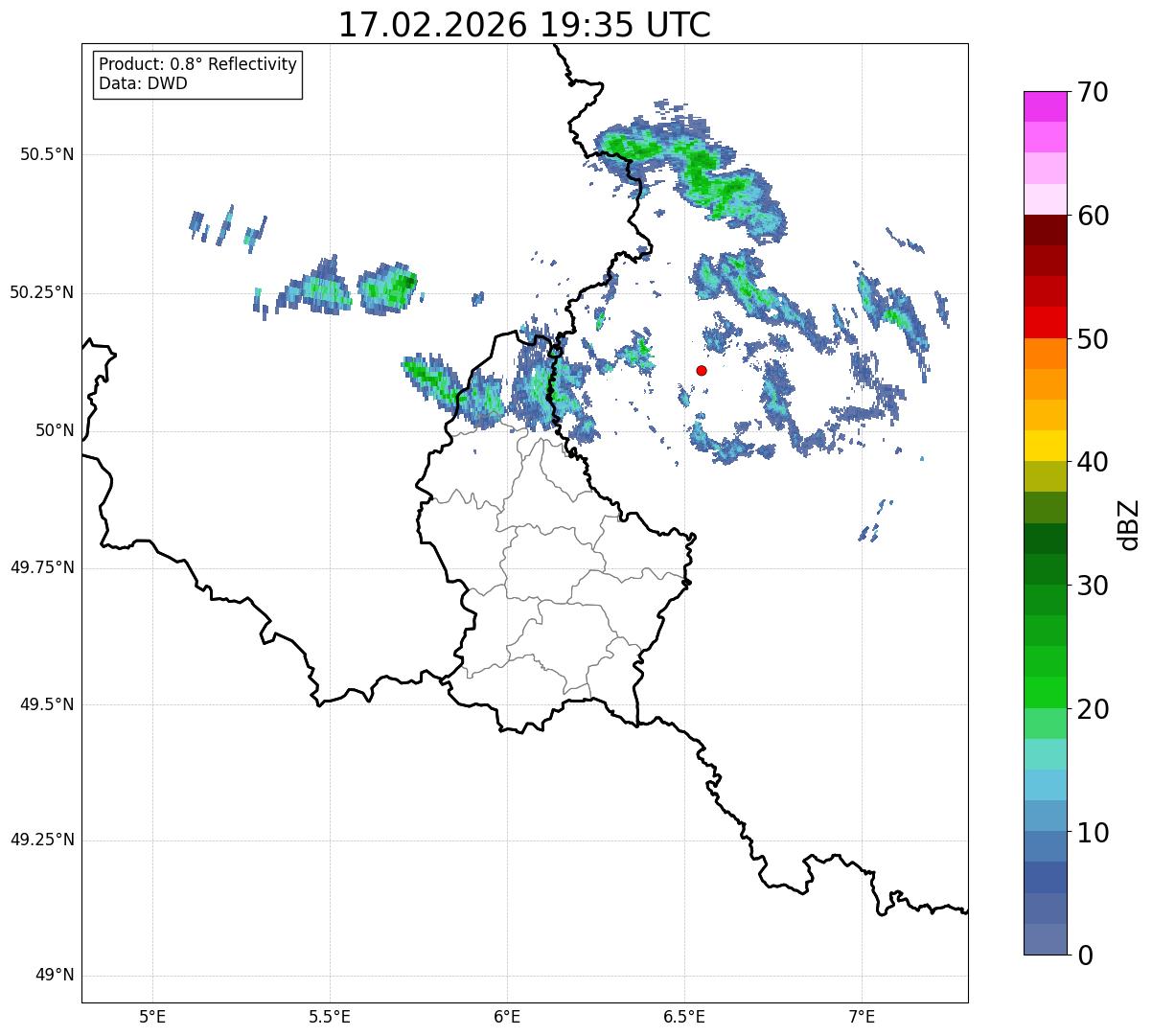Click the 'Product: 0.8° Reflectivity' label

tap(197, 64)
